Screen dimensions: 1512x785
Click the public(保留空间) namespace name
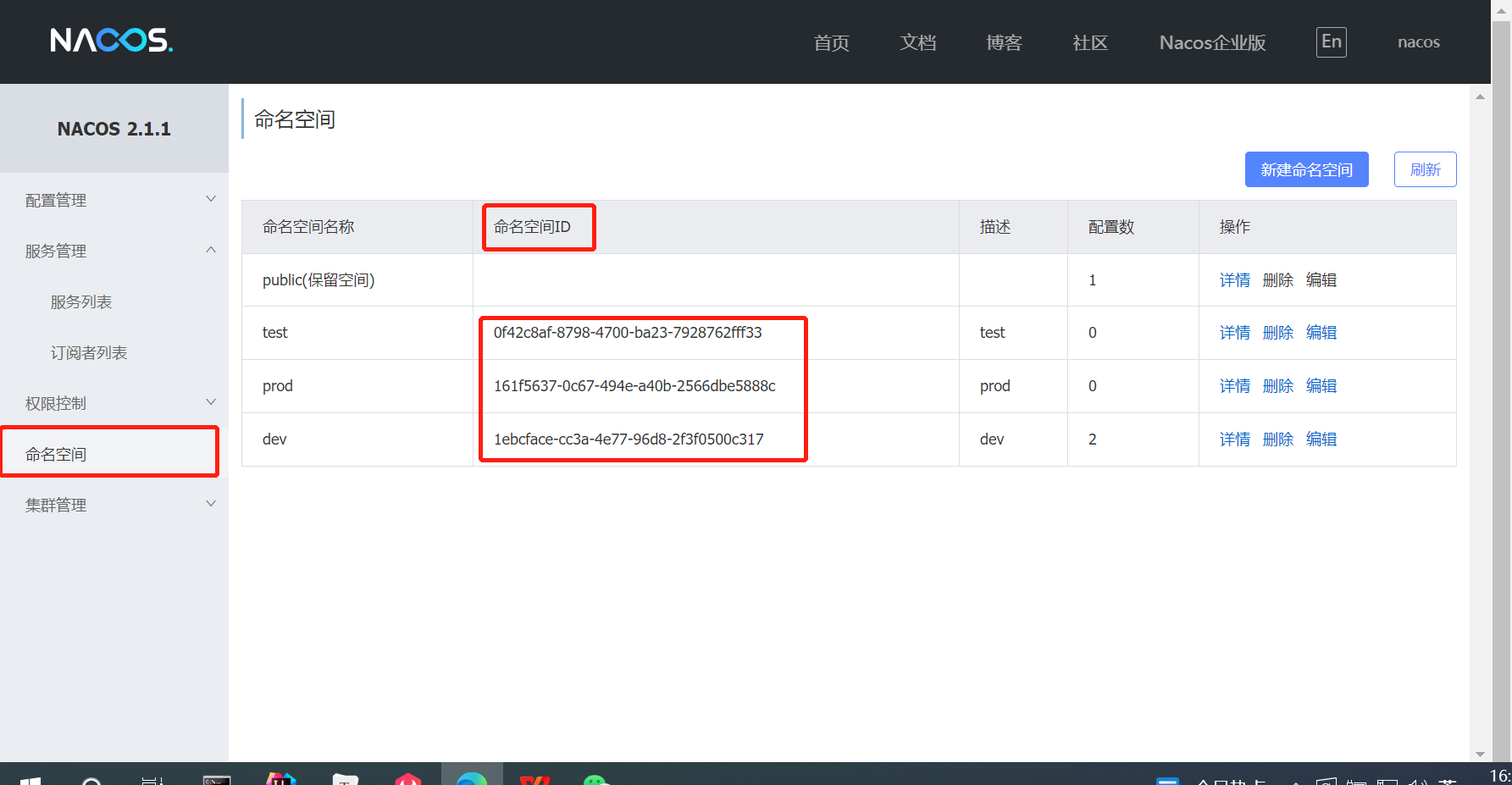pyautogui.click(x=318, y=280)
